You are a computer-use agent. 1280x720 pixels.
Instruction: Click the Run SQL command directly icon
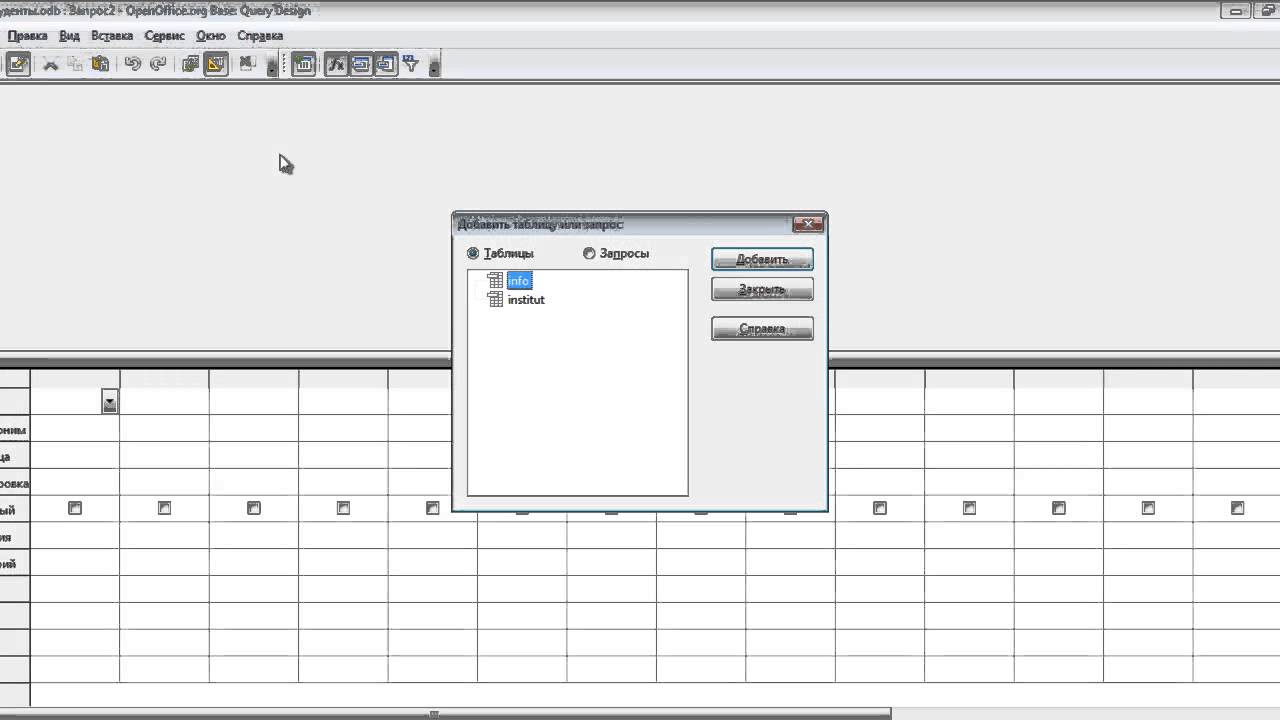coord(246,64)
